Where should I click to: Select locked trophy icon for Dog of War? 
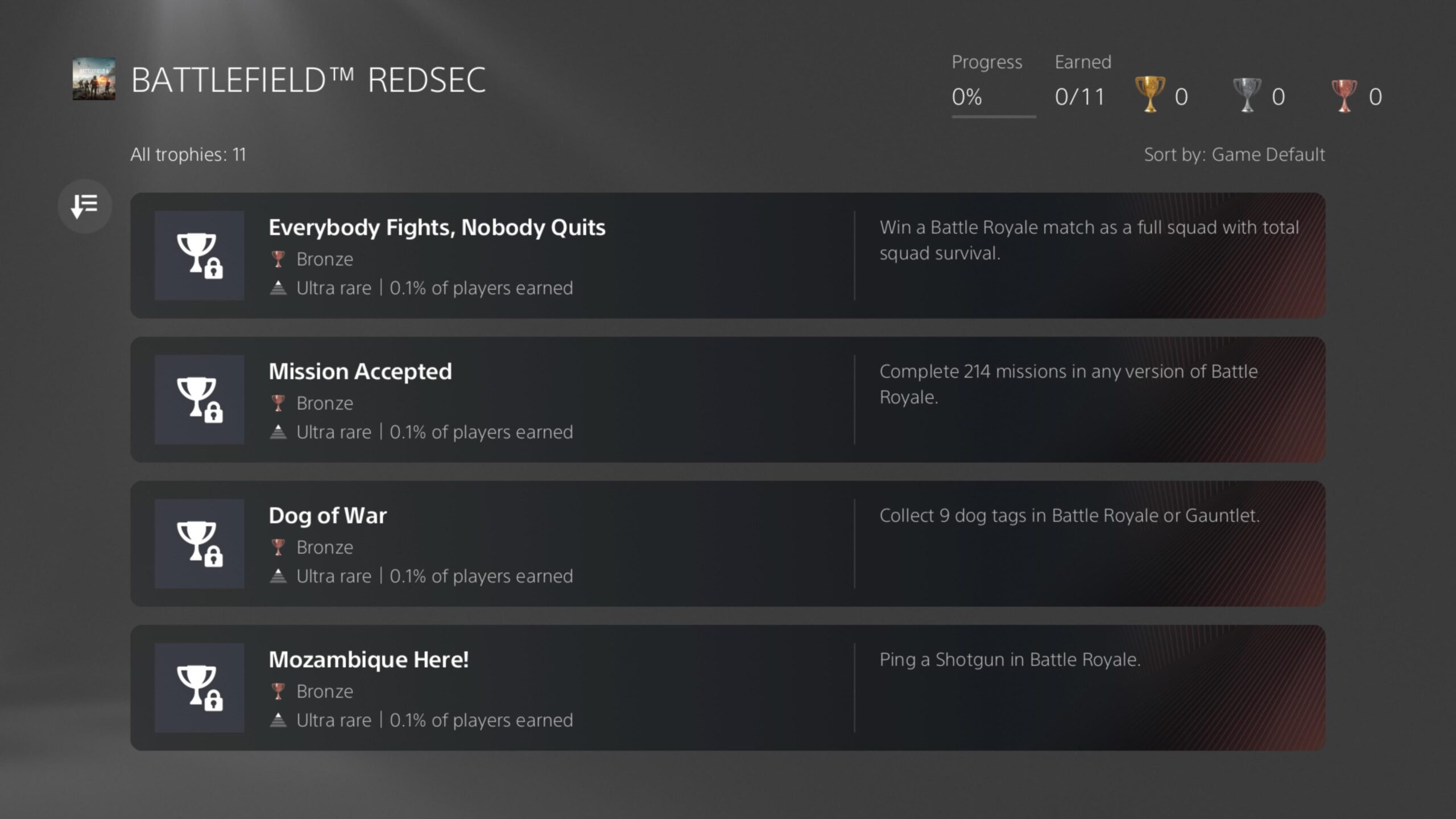[199, 544]
